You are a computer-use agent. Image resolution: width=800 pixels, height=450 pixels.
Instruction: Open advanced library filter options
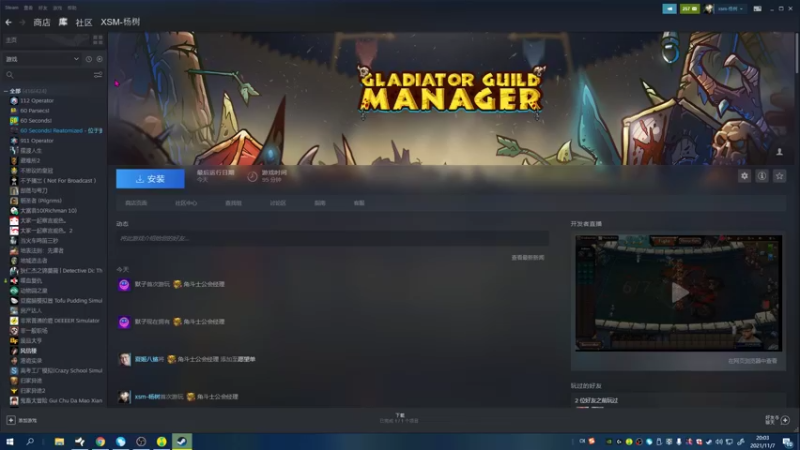click(x=98, y=75)
